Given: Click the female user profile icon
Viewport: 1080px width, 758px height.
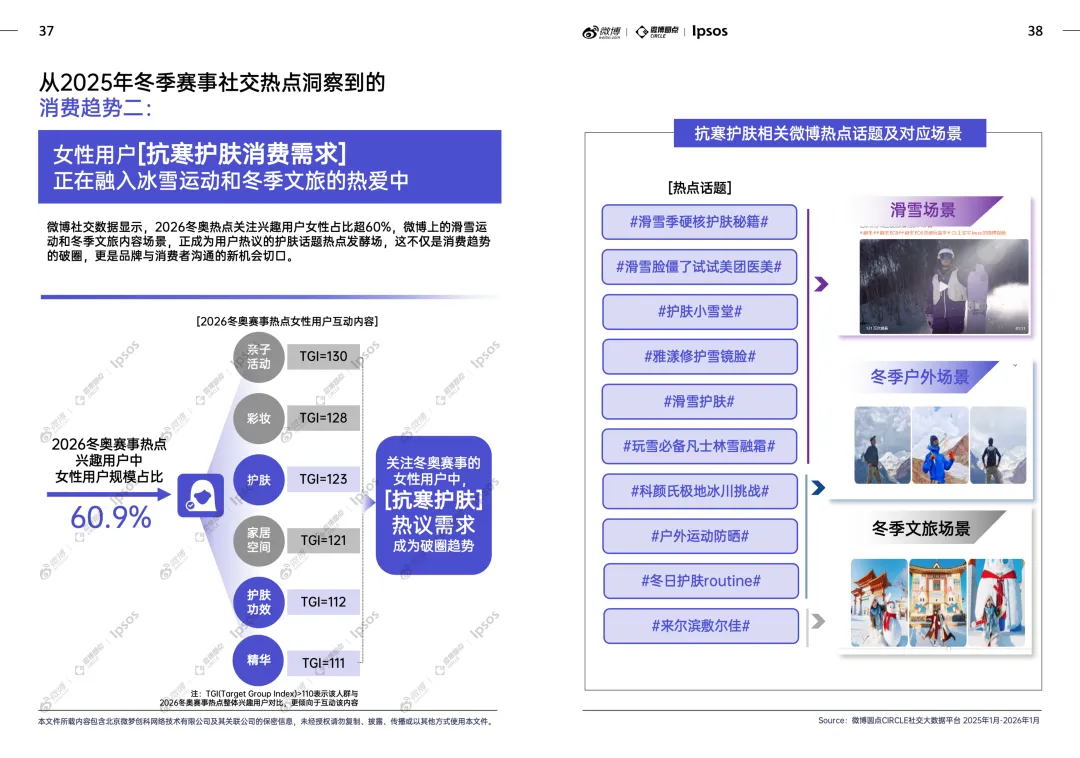Looking at the screenshot, I should (x=200, y=495).
